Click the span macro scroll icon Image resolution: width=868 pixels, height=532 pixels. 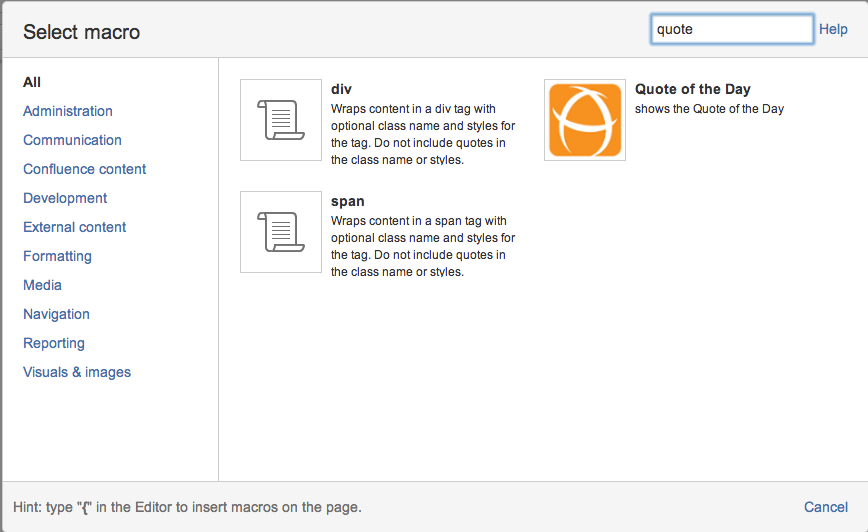(x=281, y=232)
